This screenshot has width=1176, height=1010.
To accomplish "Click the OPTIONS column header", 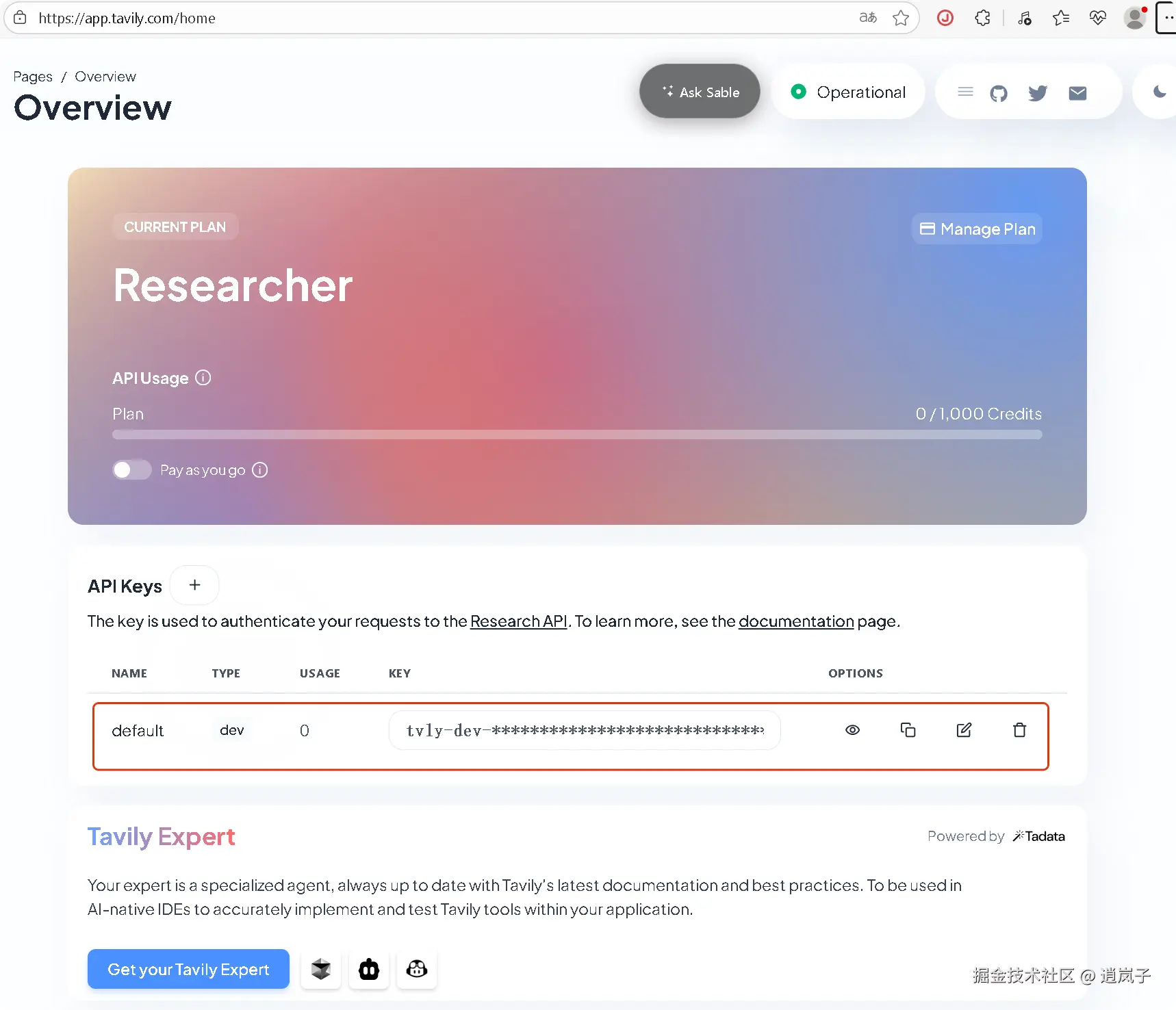I will point(856,673).
